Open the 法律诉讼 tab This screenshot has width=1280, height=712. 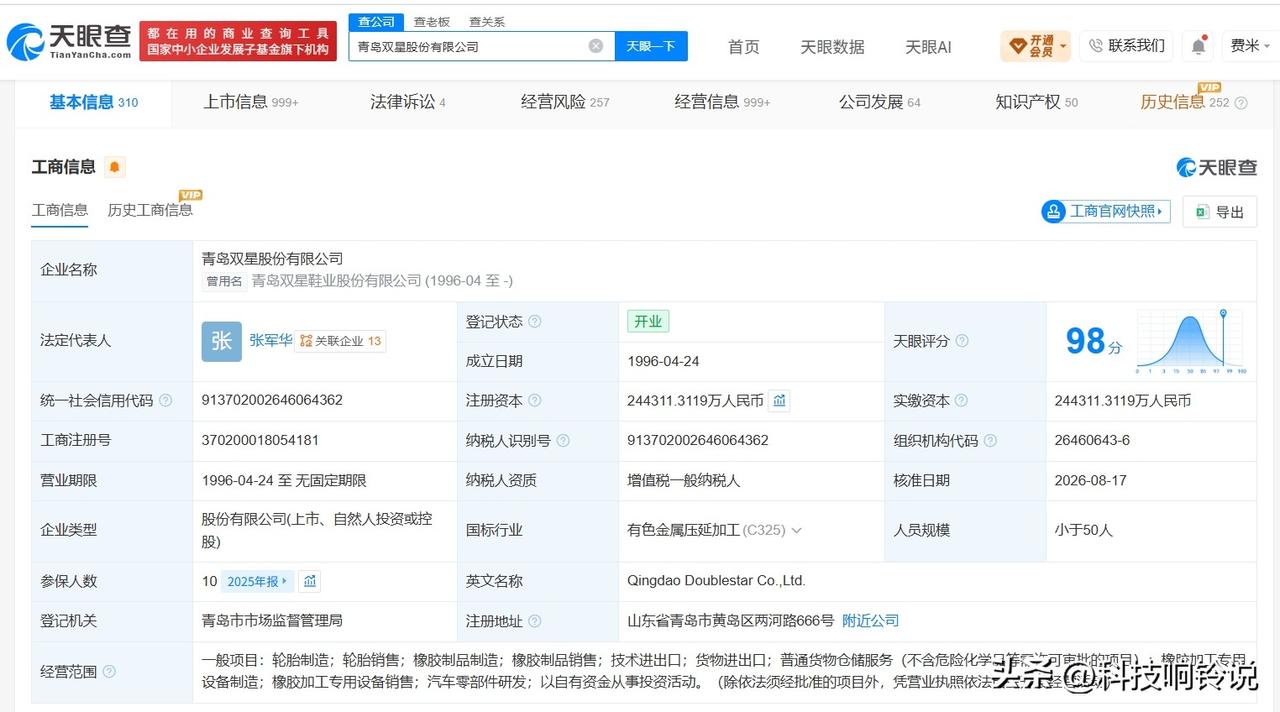(x=408, y=102)
